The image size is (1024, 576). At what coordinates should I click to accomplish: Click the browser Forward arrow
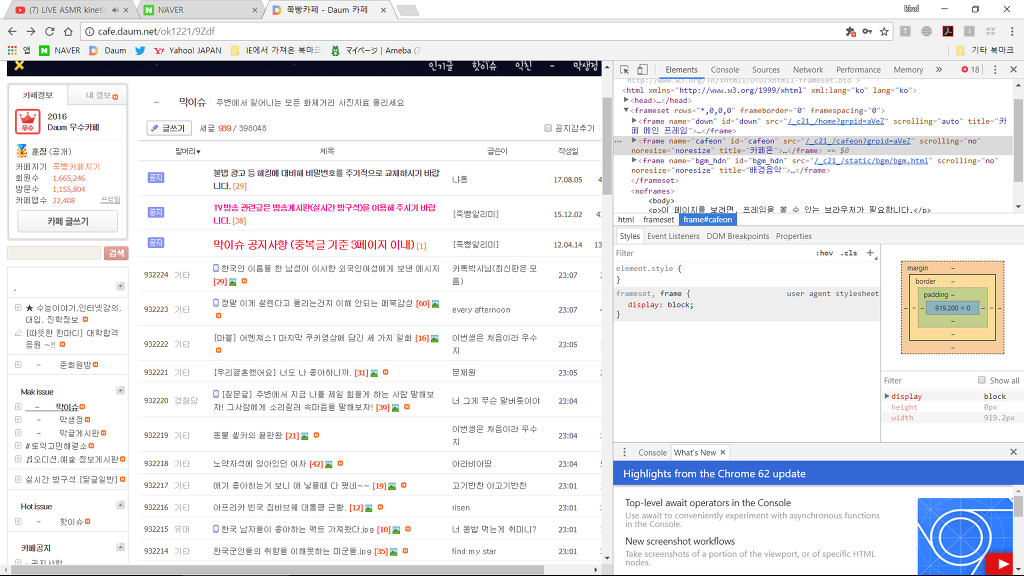tap(31, 31)
